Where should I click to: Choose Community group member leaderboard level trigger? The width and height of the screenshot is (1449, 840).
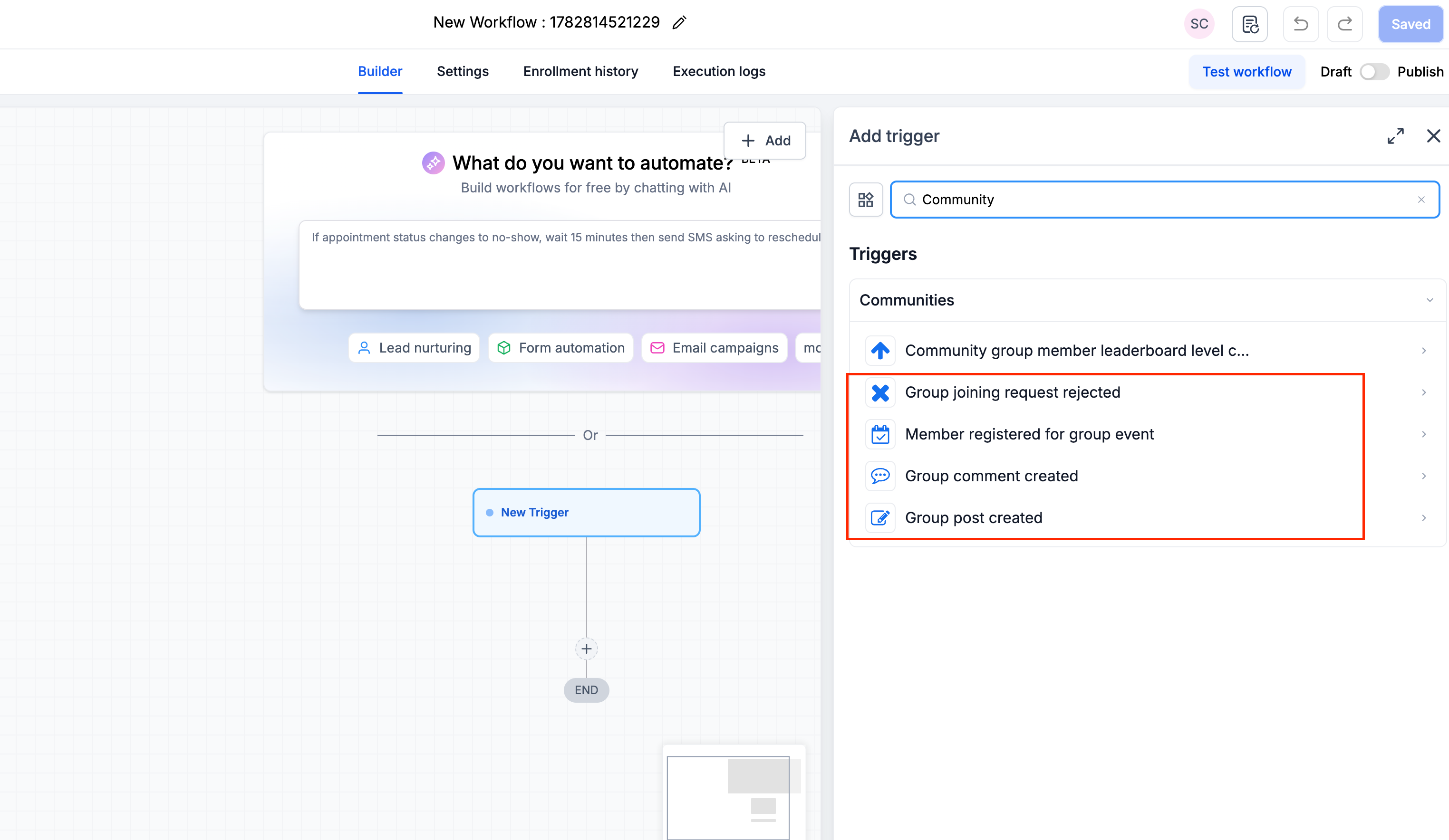1147,351
